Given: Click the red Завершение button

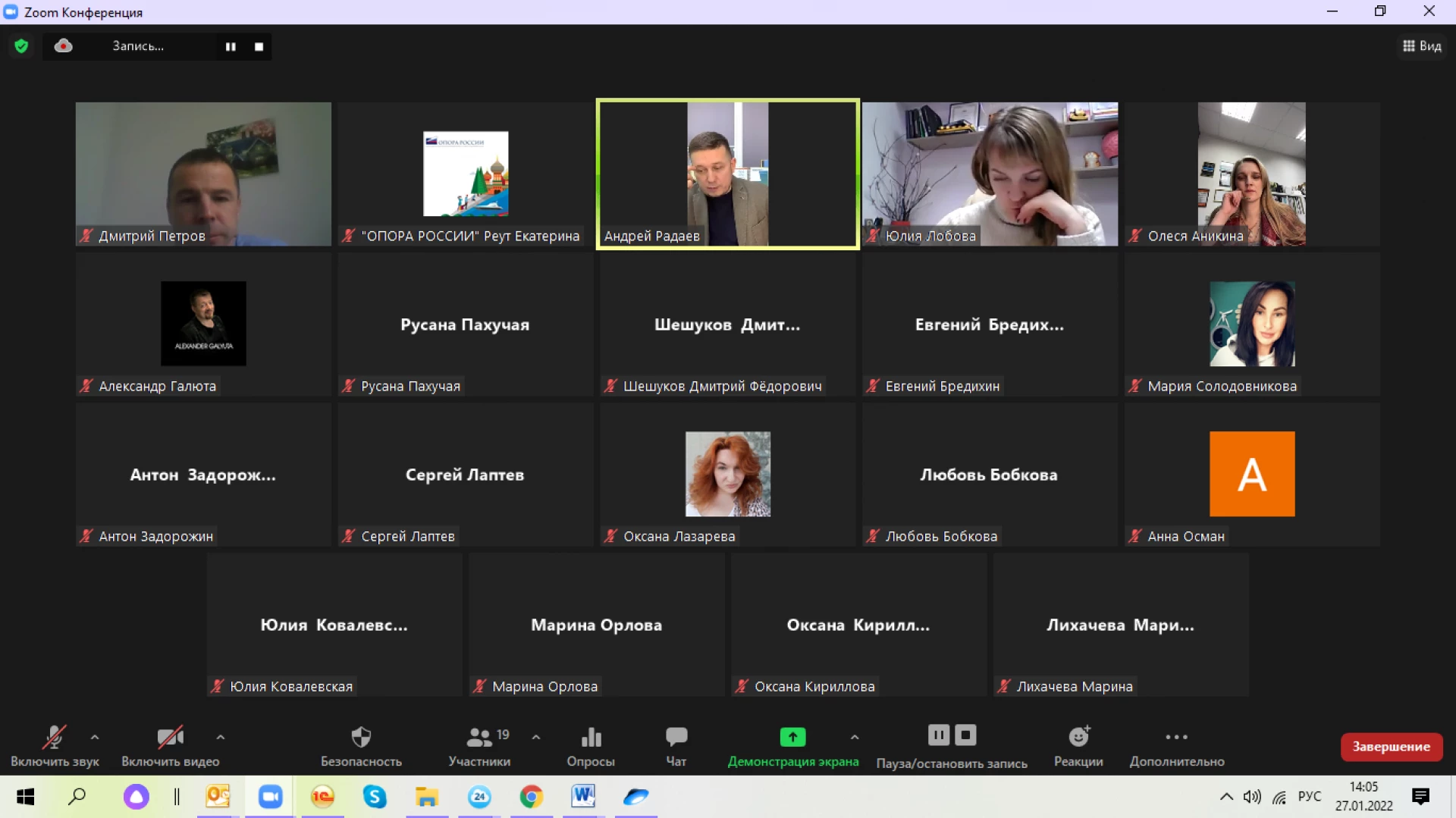Looking at the screenshot, I should coord(1391,747).
